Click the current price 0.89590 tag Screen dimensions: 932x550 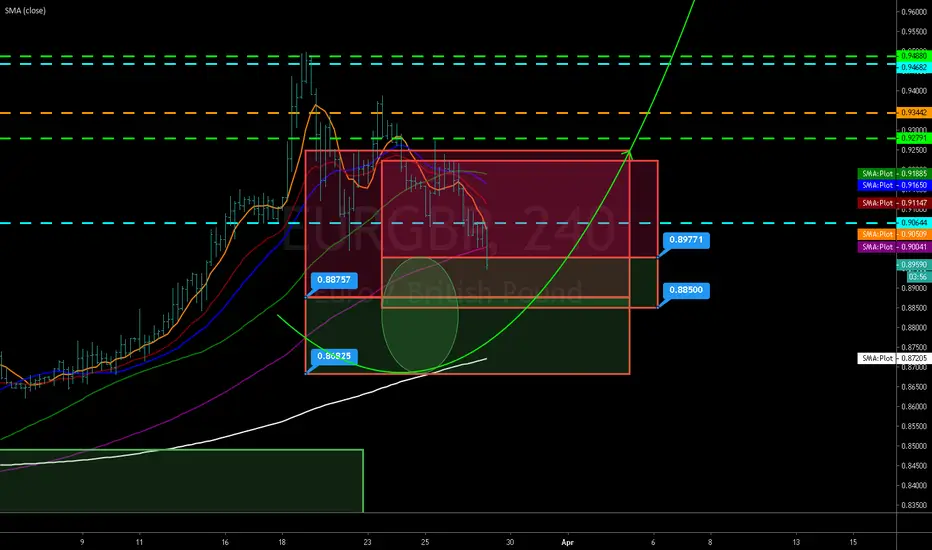913,265
